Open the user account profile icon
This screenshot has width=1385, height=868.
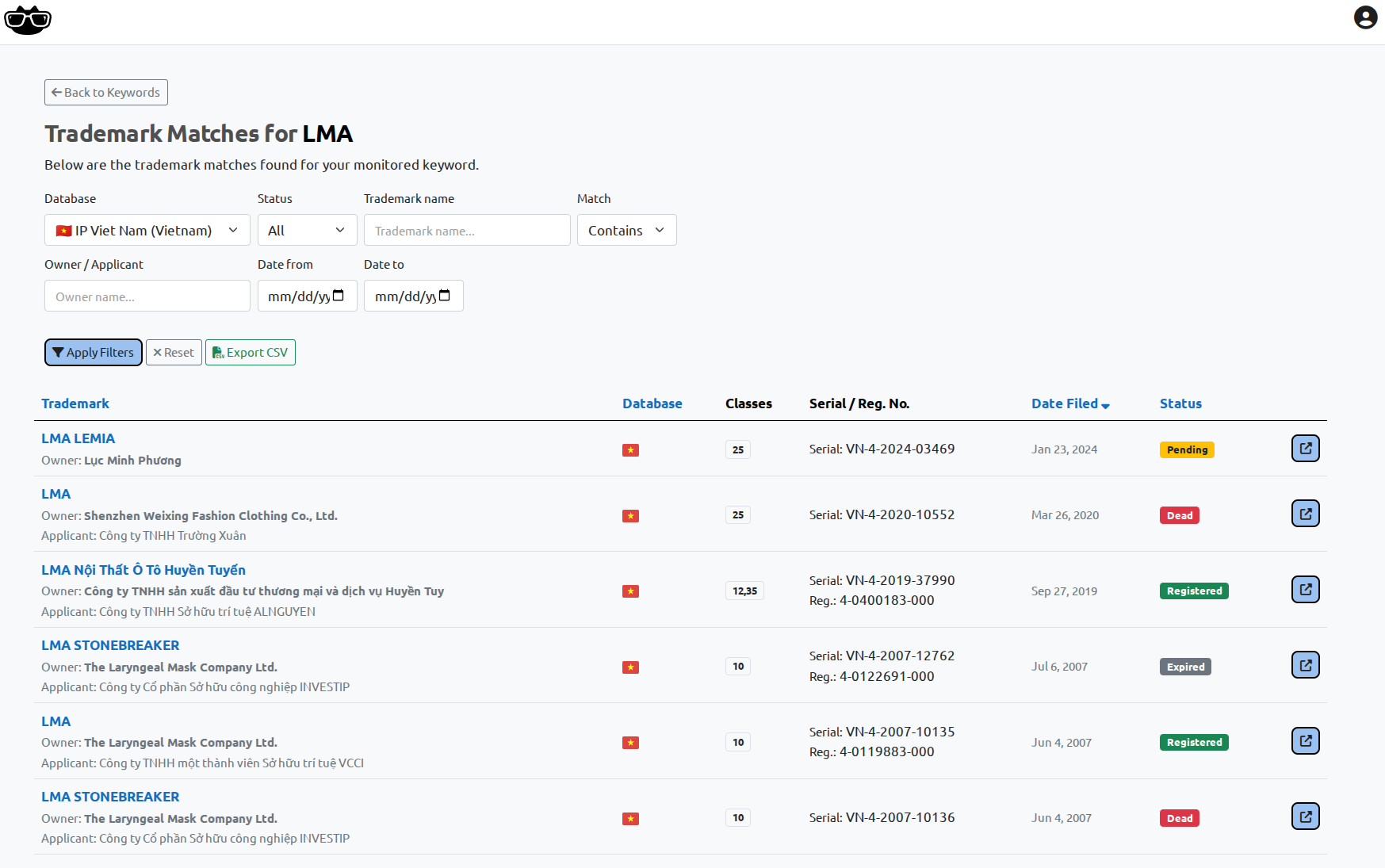tap(1365, 17)
